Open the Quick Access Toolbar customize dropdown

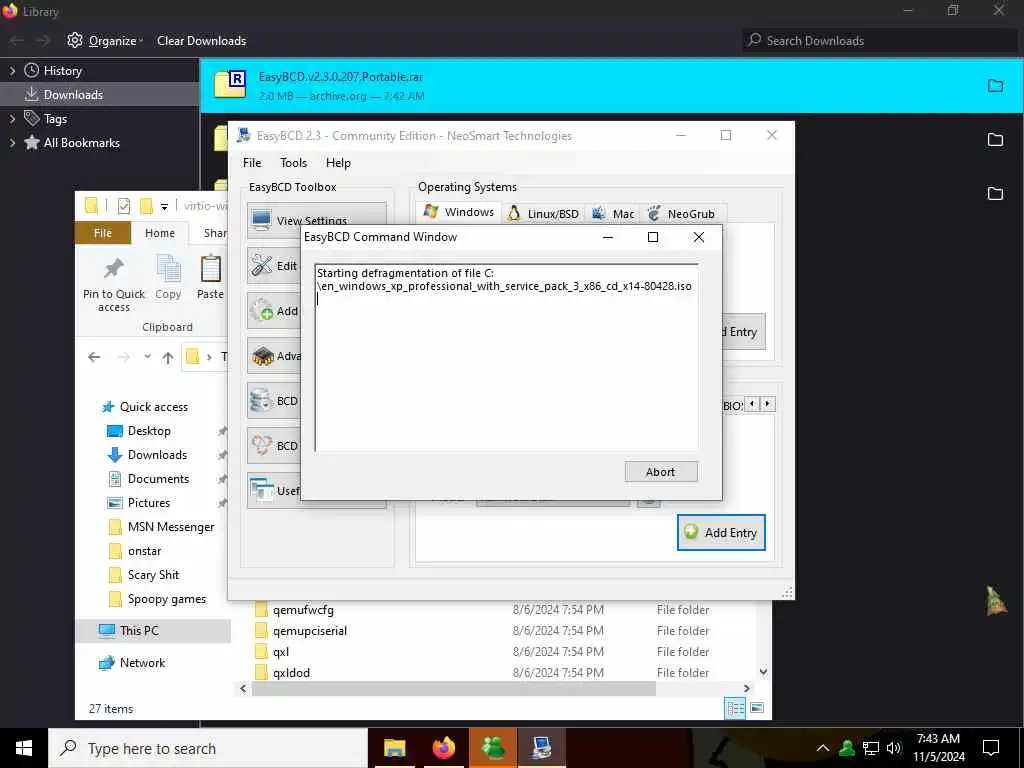(x=165, y=206)
